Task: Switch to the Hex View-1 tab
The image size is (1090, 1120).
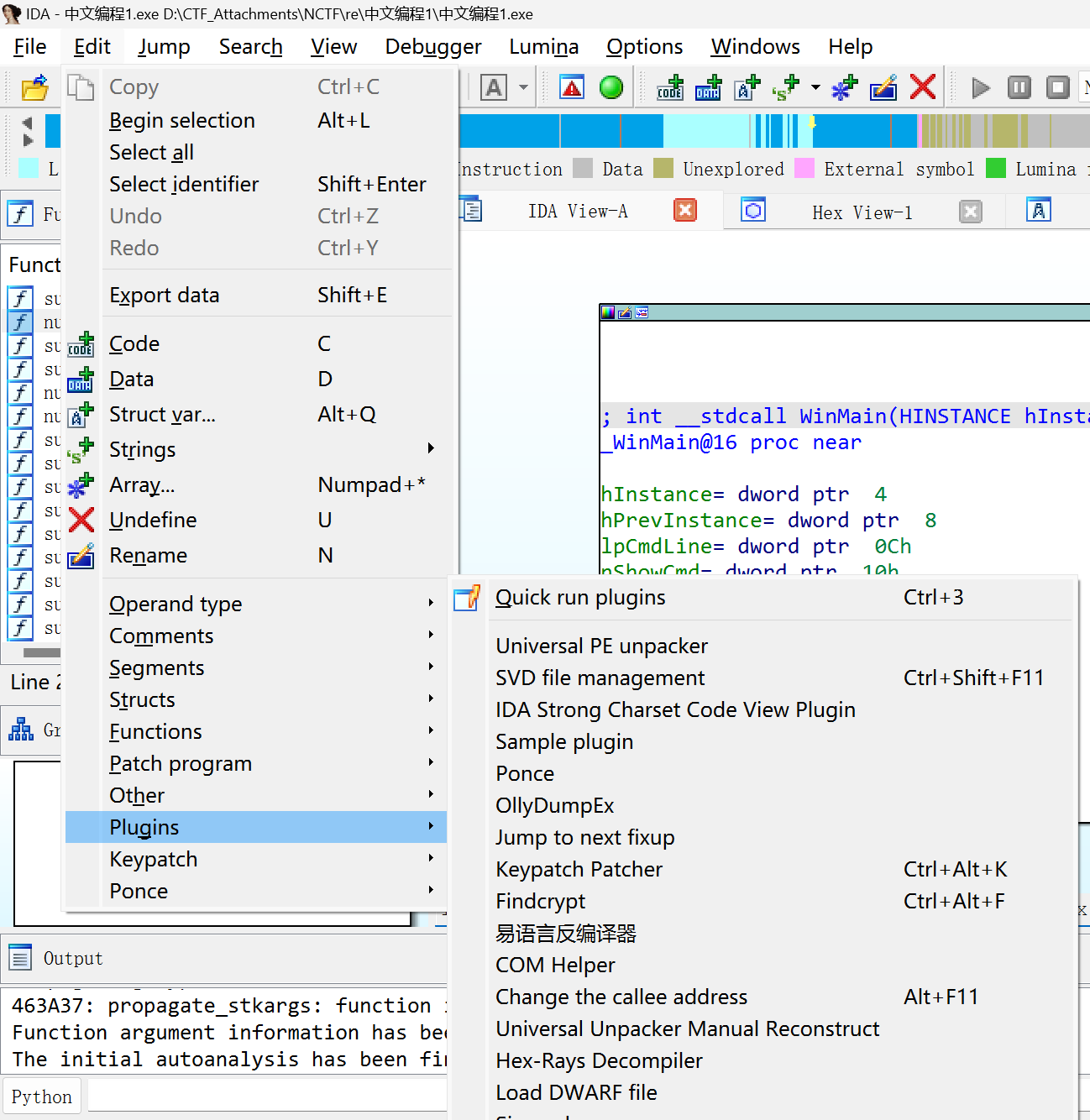Action: pos(862,212)
